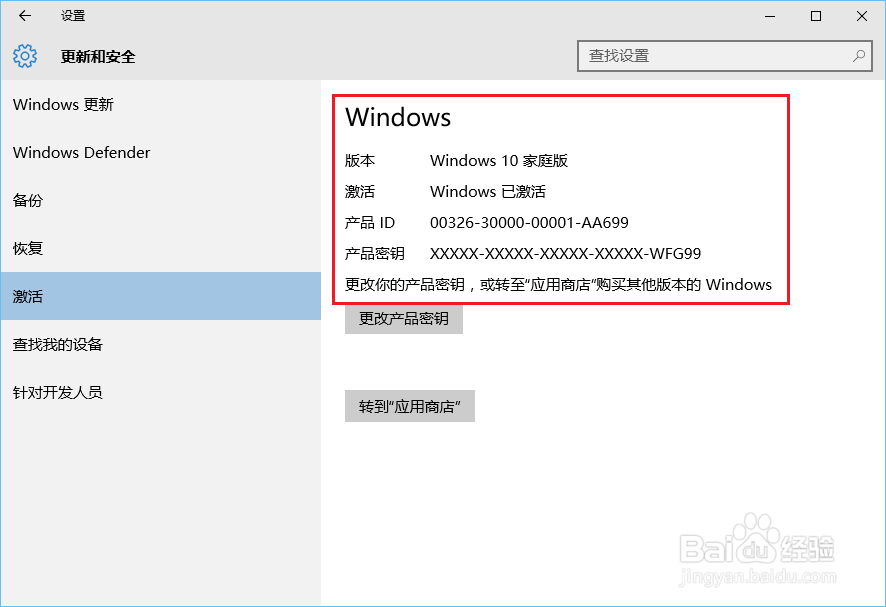The image size is (886, 607).
Task: Go back using the back arrow
Action: pyautogui.click(x=25, y=16)
